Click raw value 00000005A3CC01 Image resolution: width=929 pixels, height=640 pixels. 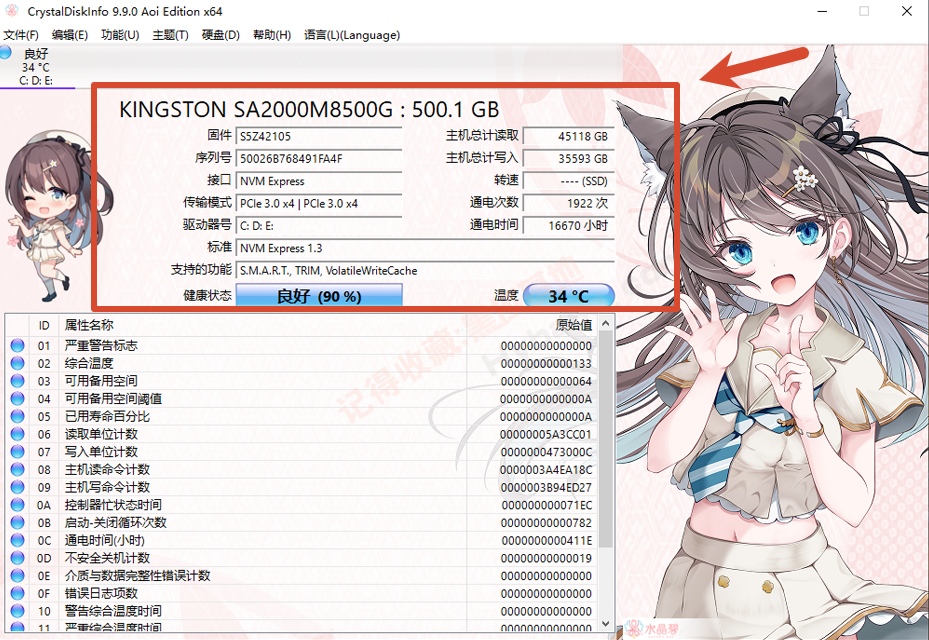coord(546,434)
